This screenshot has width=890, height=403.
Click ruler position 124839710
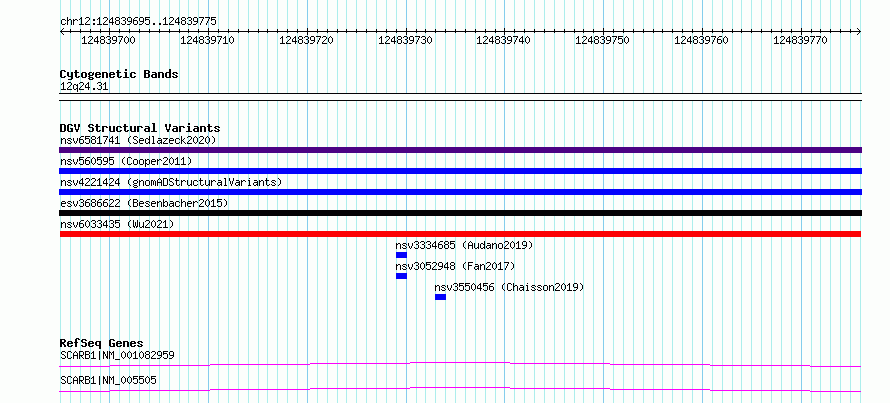(207, 40)
